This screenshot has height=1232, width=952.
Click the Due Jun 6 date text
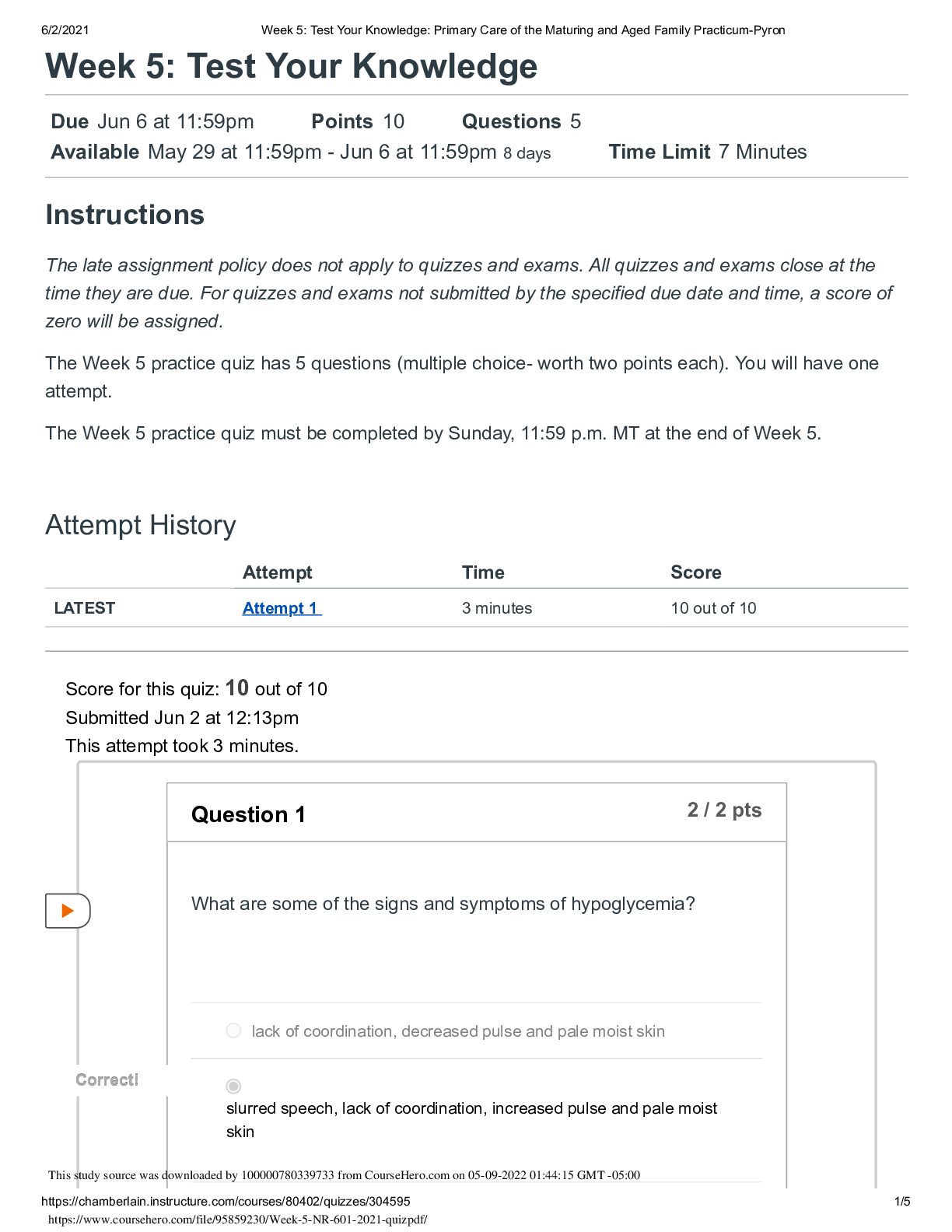point(152,121)
